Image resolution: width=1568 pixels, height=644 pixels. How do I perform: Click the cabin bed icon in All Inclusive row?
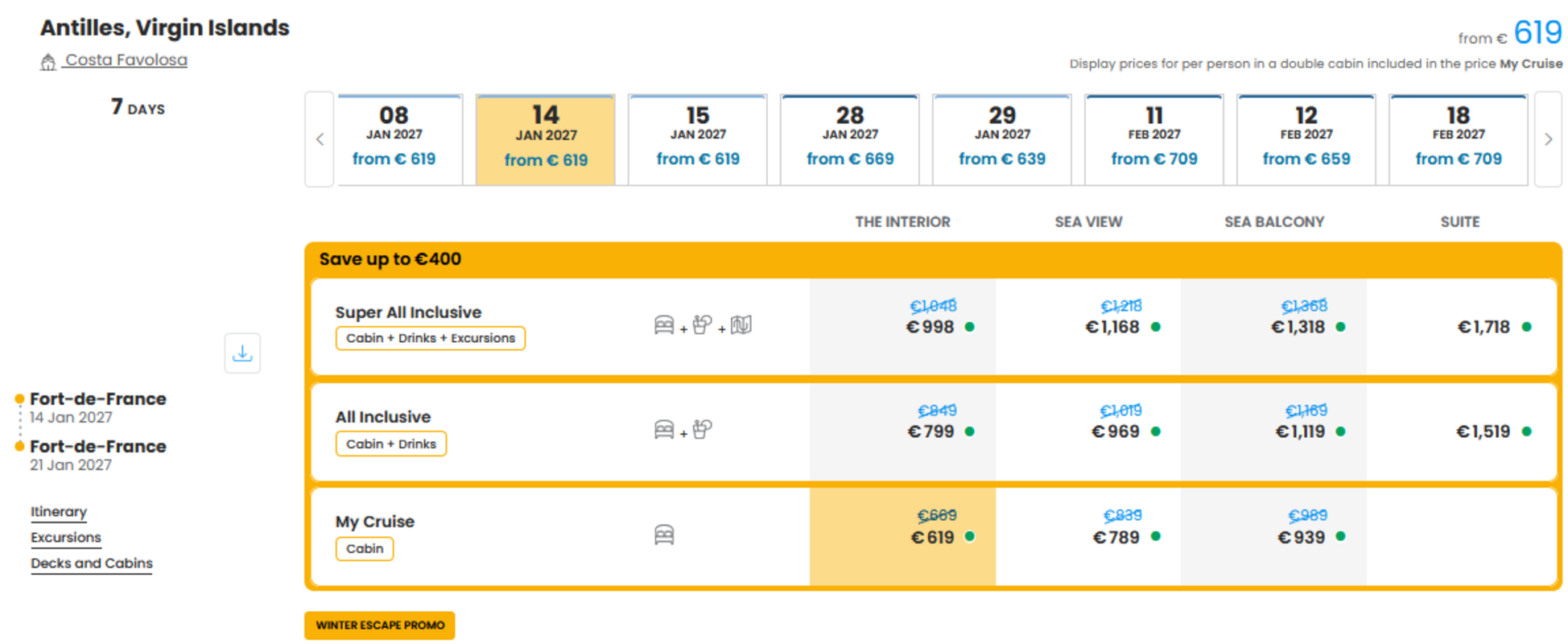click(664, 430)
